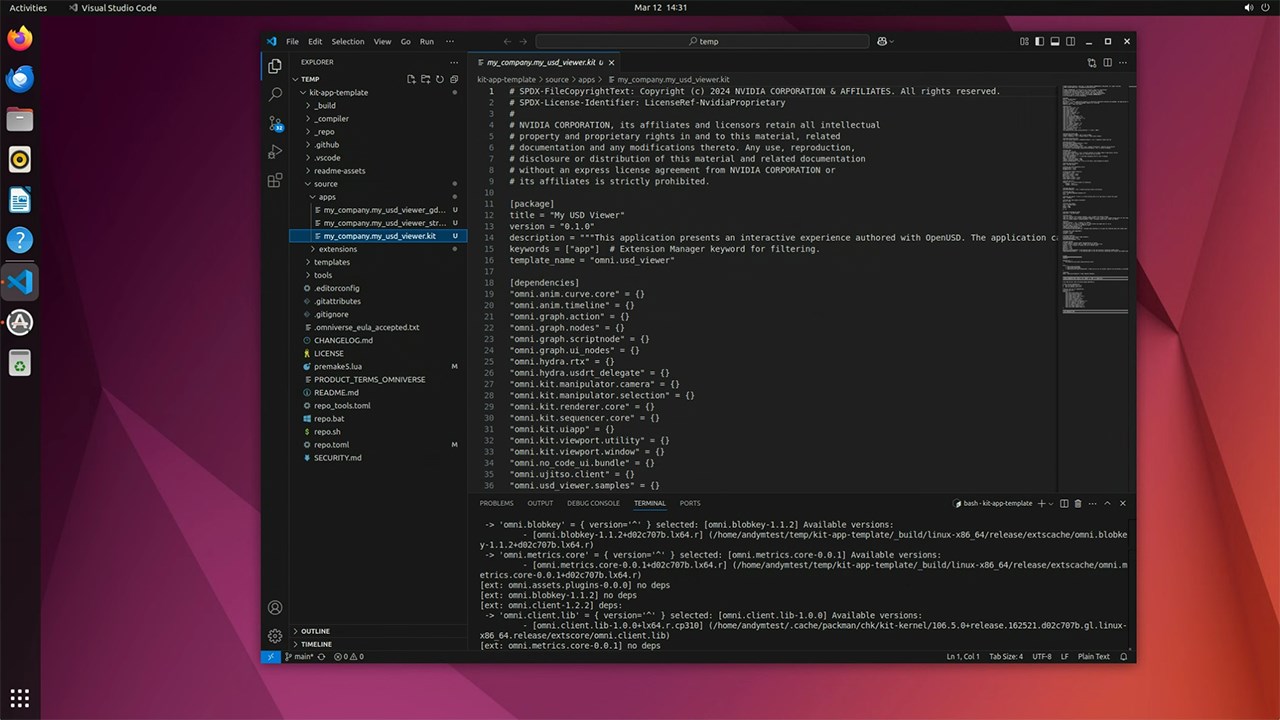Click the editor minimap code overview

1097,200
